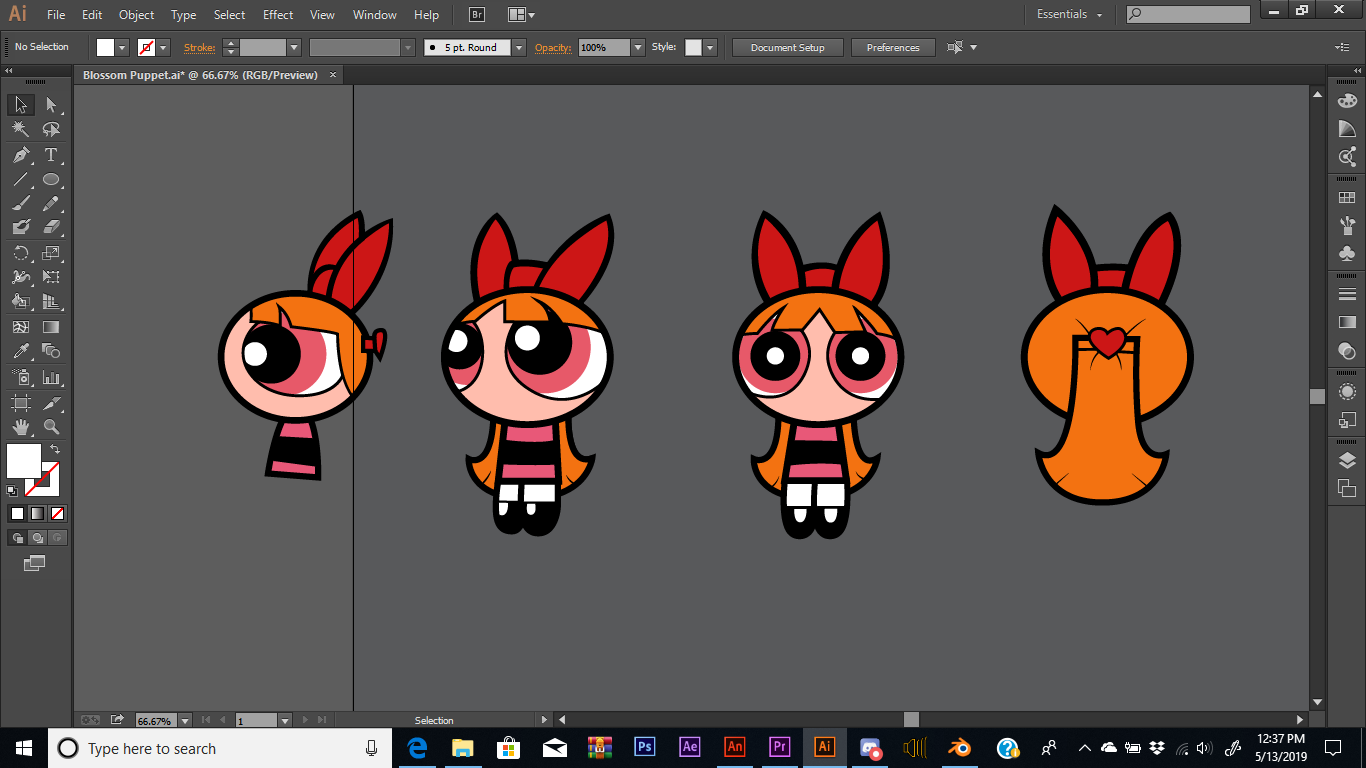Set paint mode to Gradient

[x=37, y=513]
